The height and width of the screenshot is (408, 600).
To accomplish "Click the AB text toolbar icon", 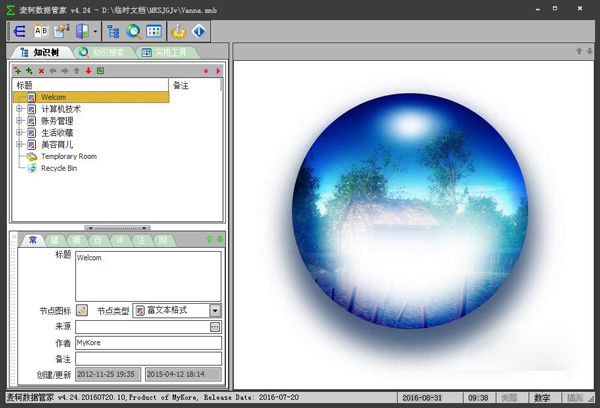I will [x=41, y=31].
